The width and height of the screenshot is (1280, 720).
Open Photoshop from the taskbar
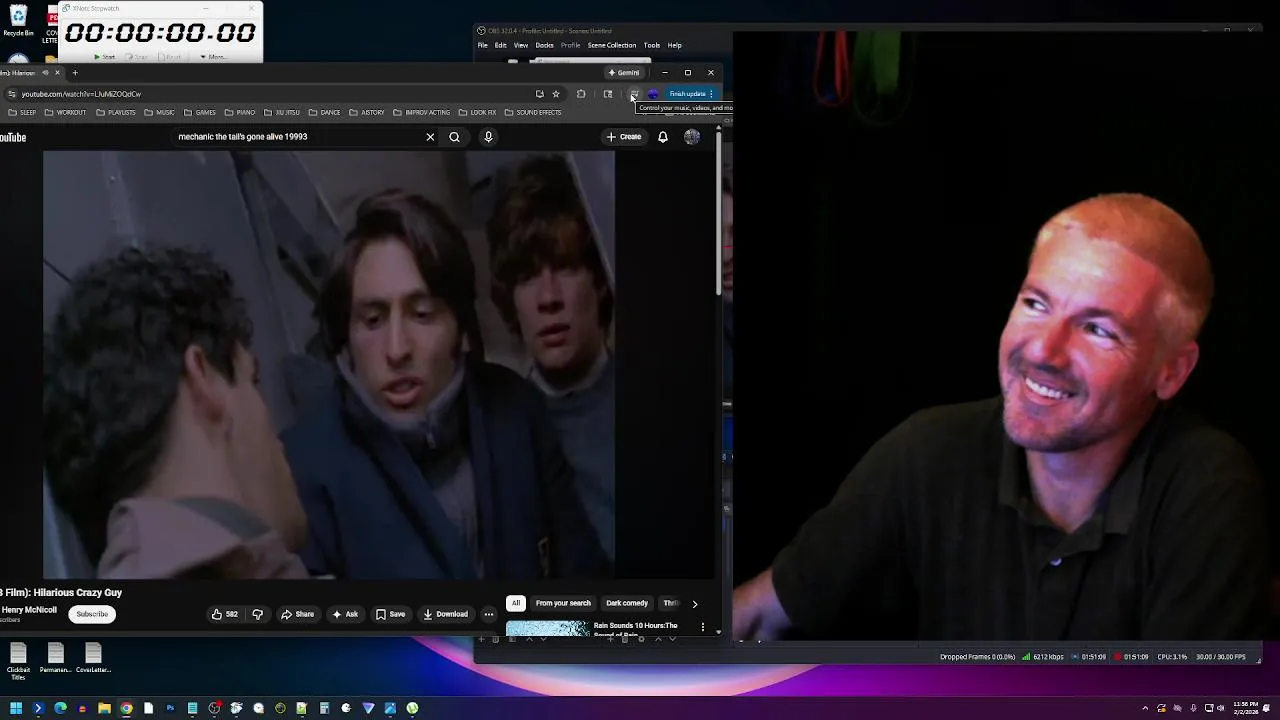point(170,708)
